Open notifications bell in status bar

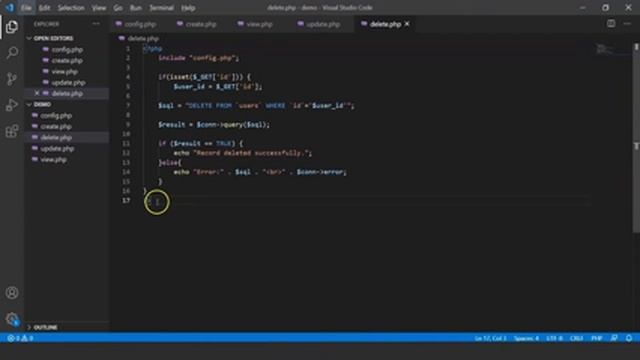coord(629,338)
